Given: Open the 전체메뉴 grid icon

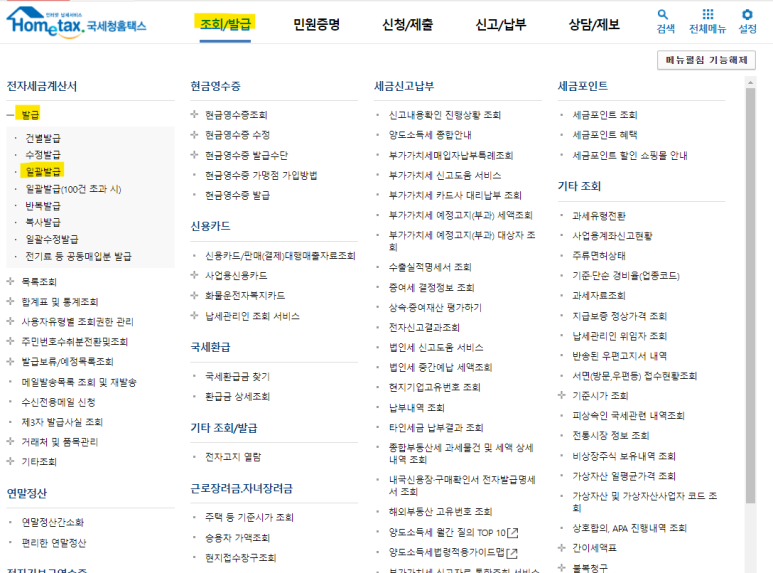Looking at the screenshot, I should 708,14.
